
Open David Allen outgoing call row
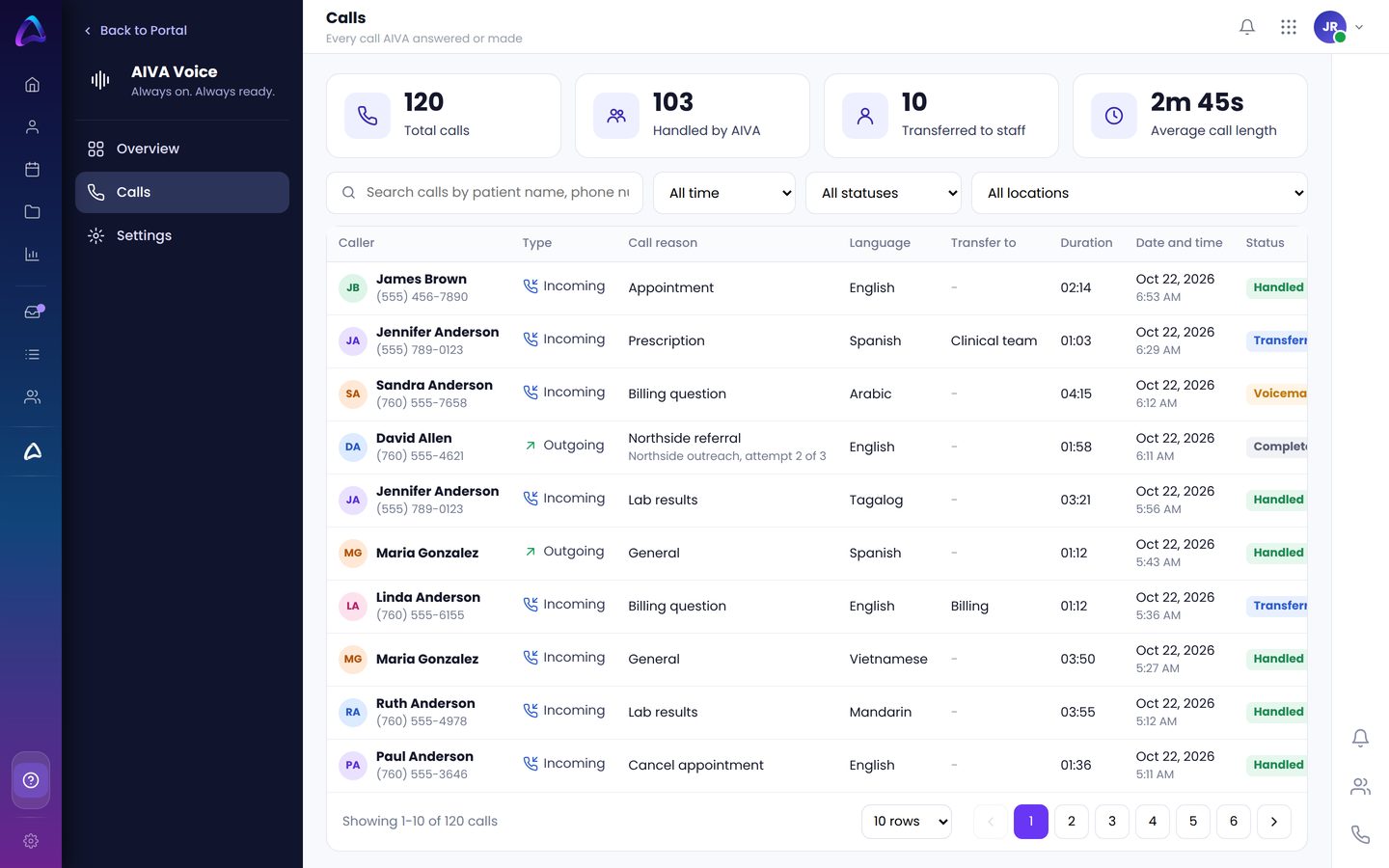point(817,448)
